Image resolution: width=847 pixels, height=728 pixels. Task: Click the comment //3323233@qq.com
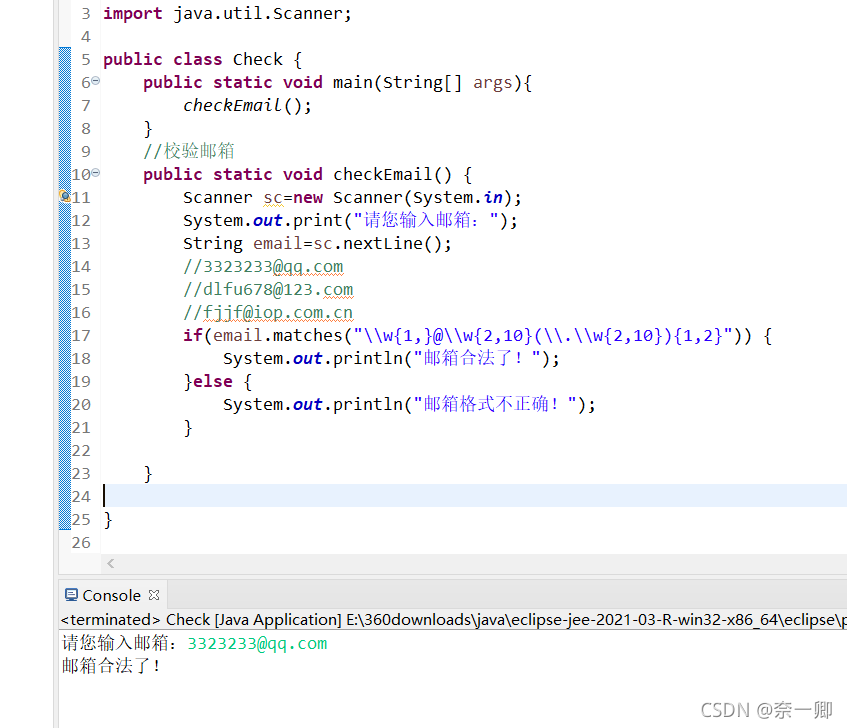click(x=263, y=267)
